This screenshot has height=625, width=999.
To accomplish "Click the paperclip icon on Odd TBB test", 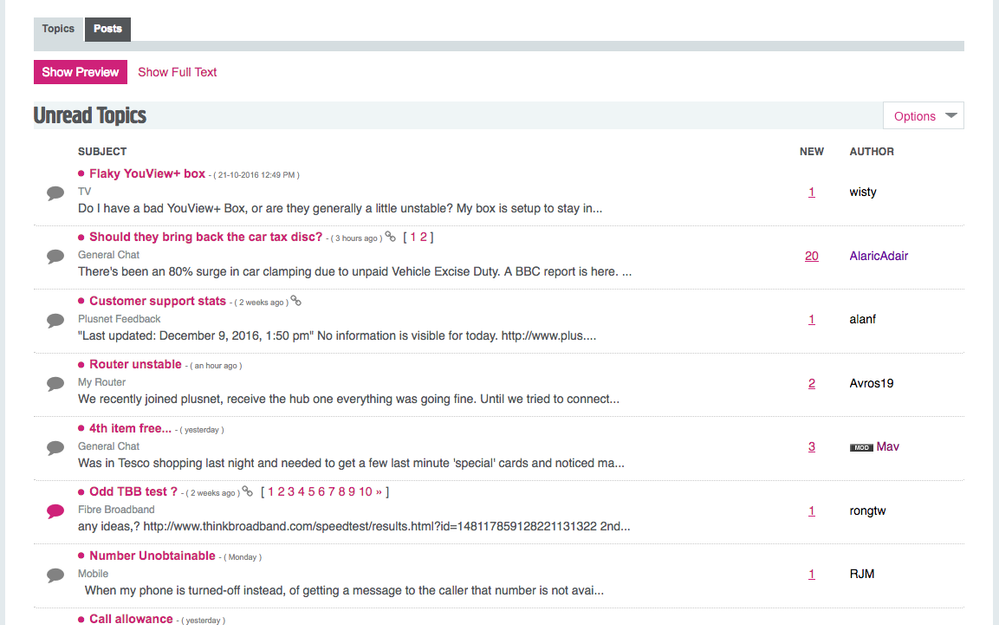I will click(x=247, y=491).
